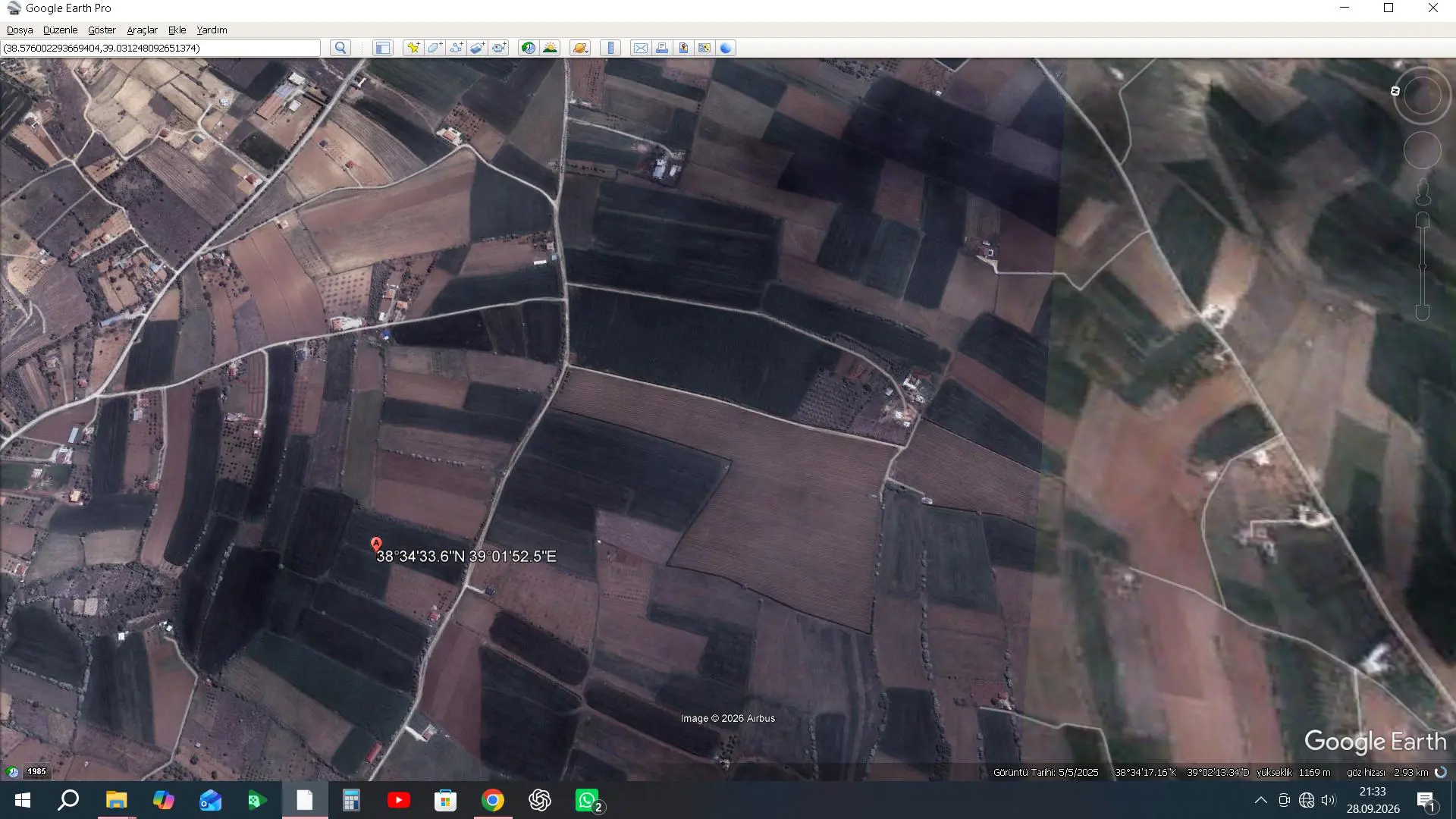
Task: Show hidden system tray icons
Action: coord(1260,800)
